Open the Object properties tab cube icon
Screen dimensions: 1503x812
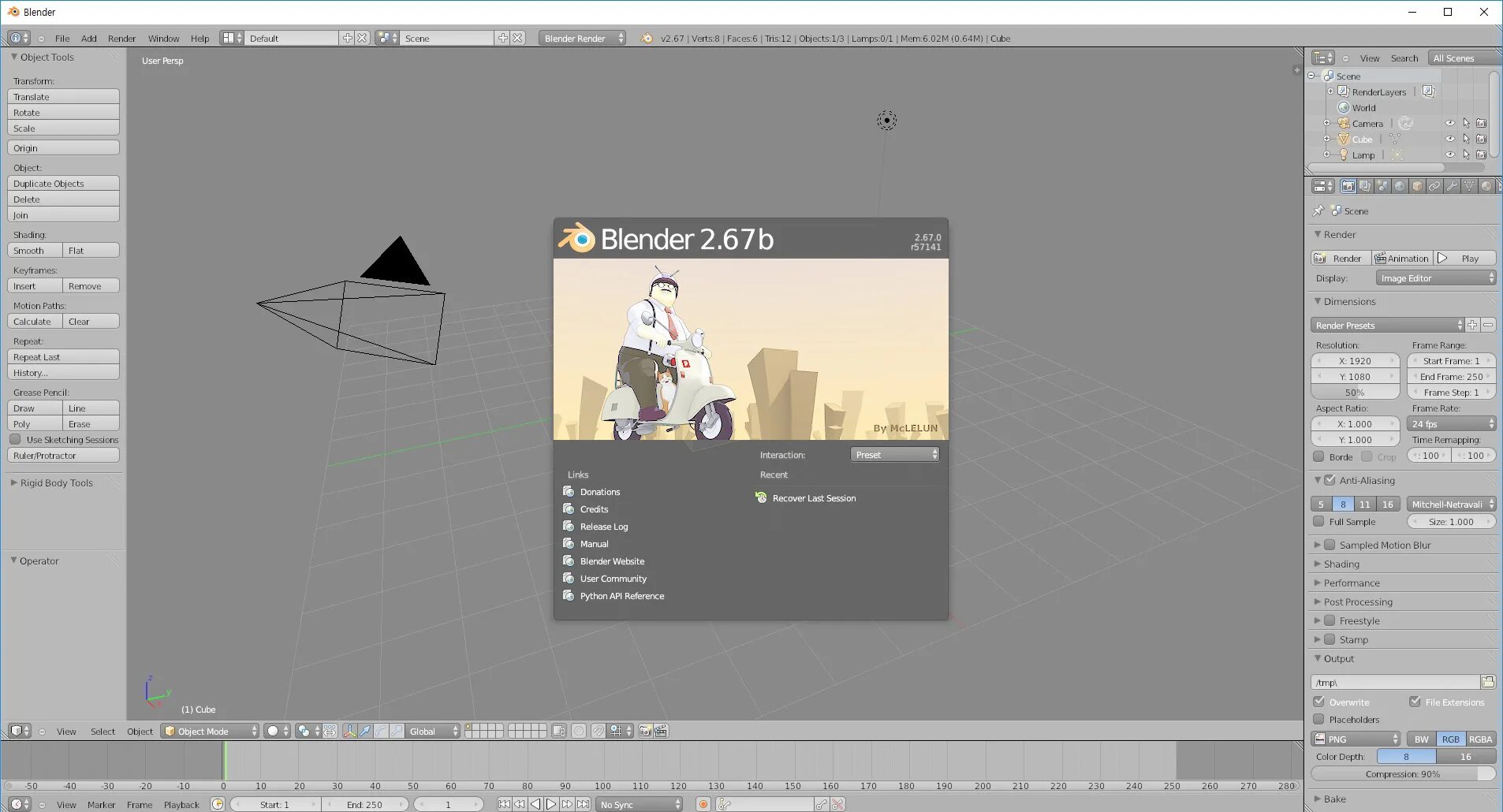click(1417, 187)
